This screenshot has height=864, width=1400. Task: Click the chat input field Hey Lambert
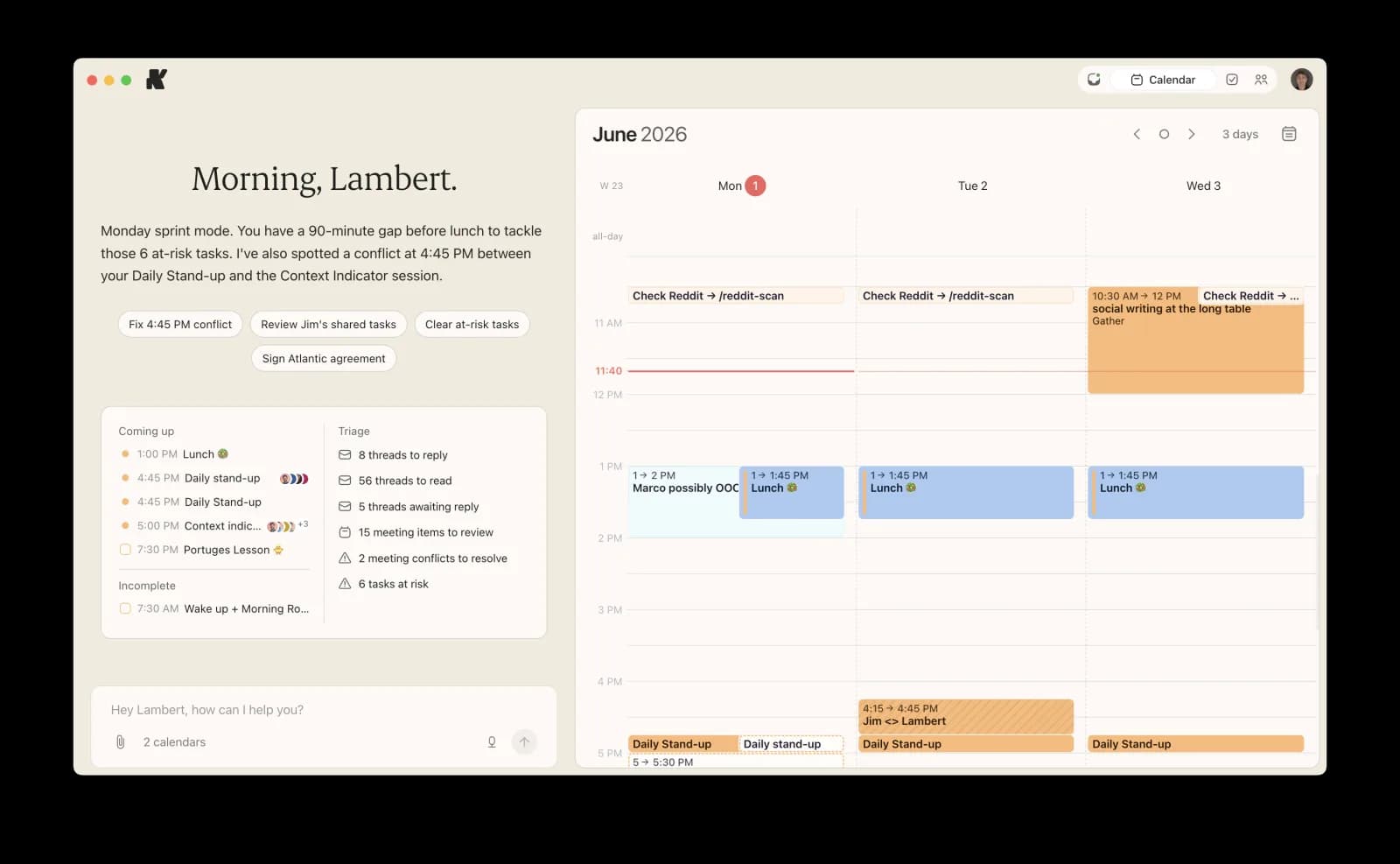tap(324, 710)
